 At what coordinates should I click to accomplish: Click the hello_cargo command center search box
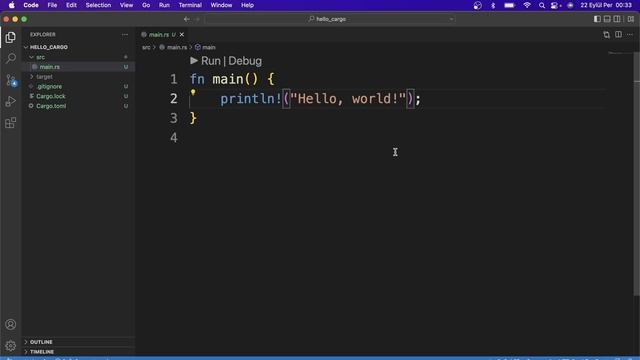[x=330, y=19]
